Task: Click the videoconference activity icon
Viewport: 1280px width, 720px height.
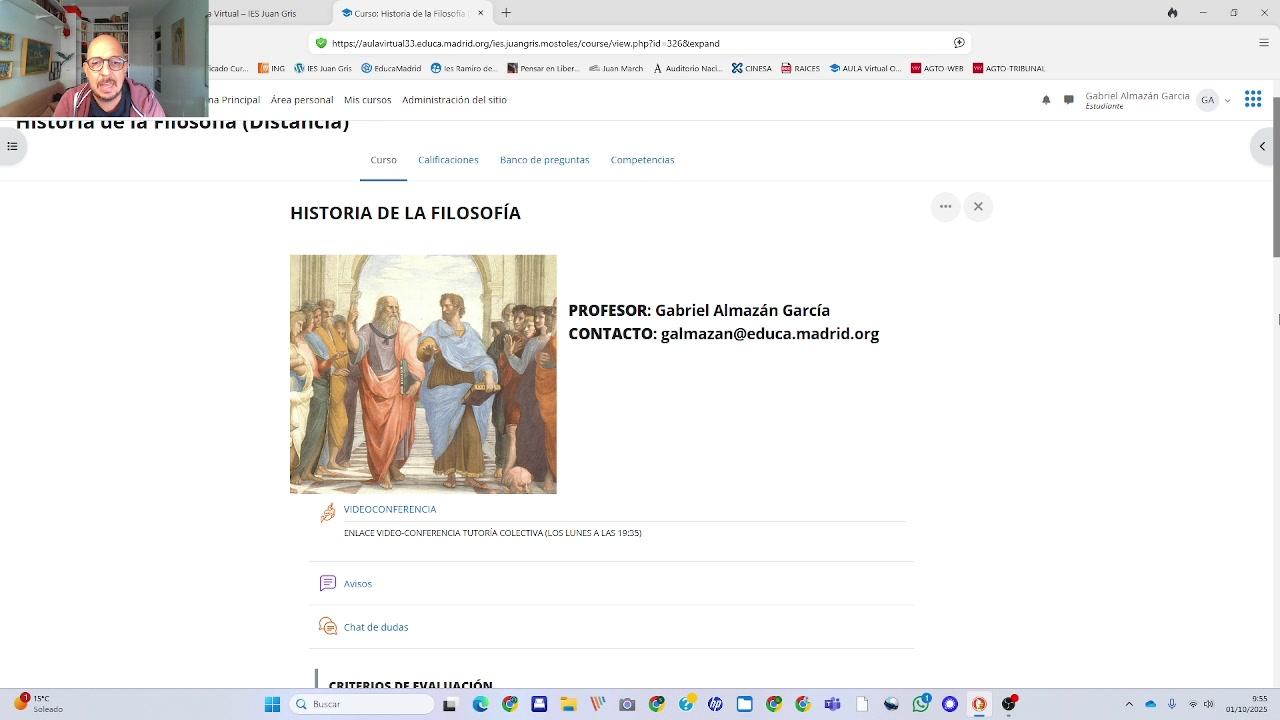Action: (x=328, y=513)
